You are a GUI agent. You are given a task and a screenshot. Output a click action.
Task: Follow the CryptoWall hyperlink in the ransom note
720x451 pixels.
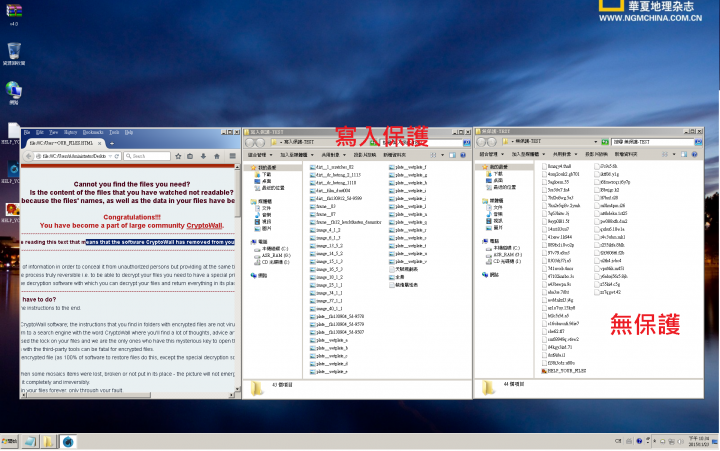pos(204,226)
